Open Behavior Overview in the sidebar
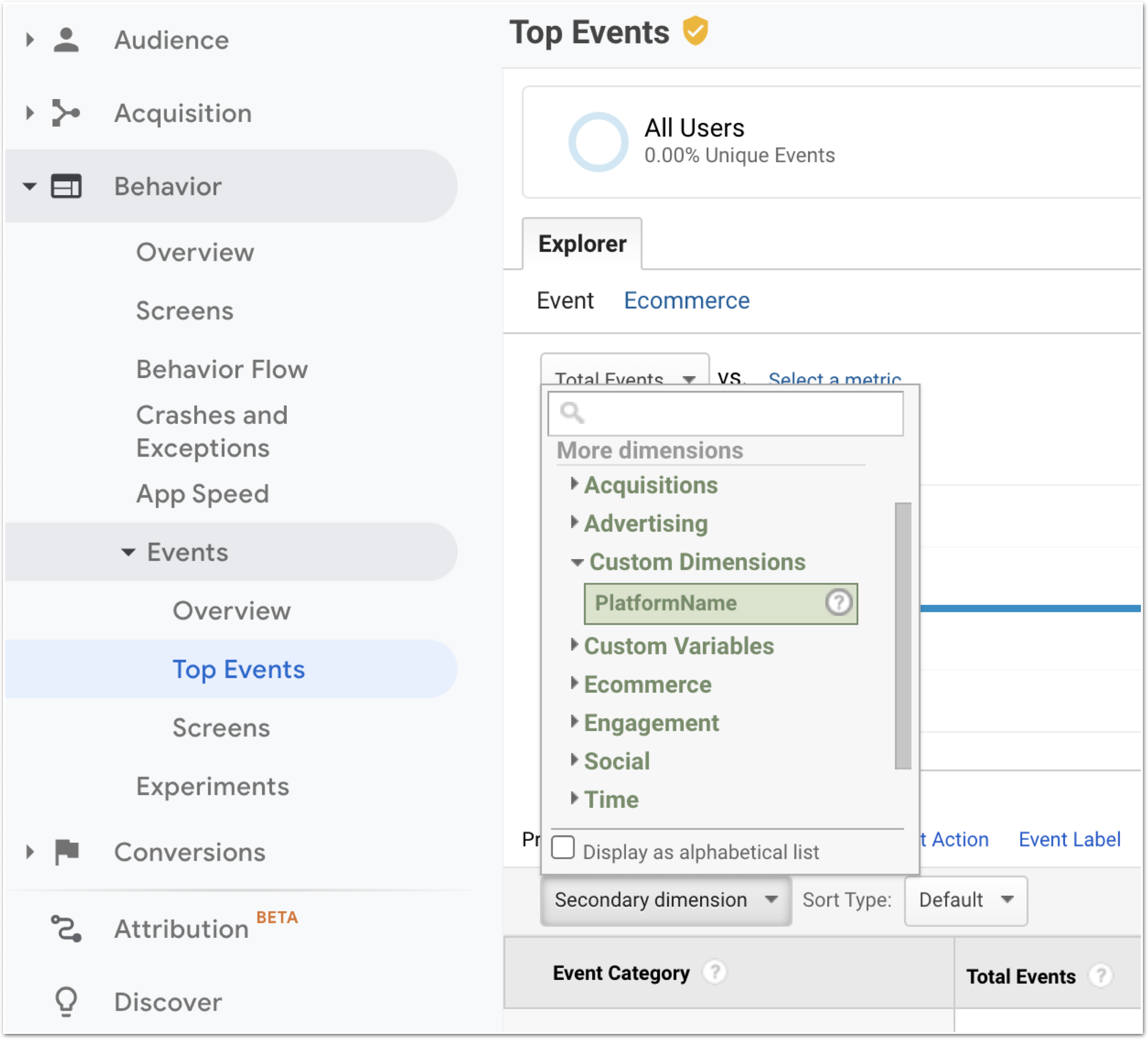This screenshot has height=1040, width=1148. coord(195,252)
